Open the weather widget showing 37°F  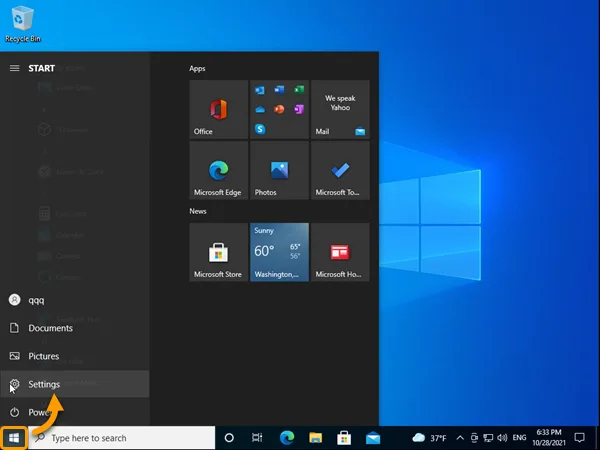pos(429,438)
